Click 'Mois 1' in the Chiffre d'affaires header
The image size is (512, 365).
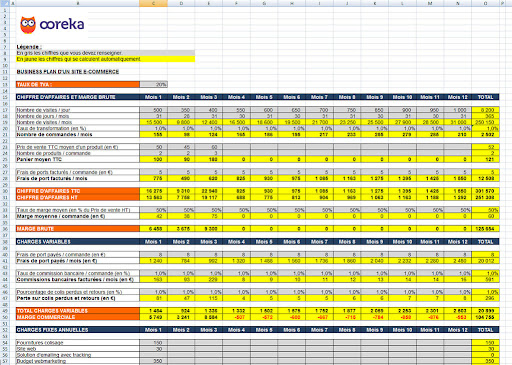[x=153, y=97]
